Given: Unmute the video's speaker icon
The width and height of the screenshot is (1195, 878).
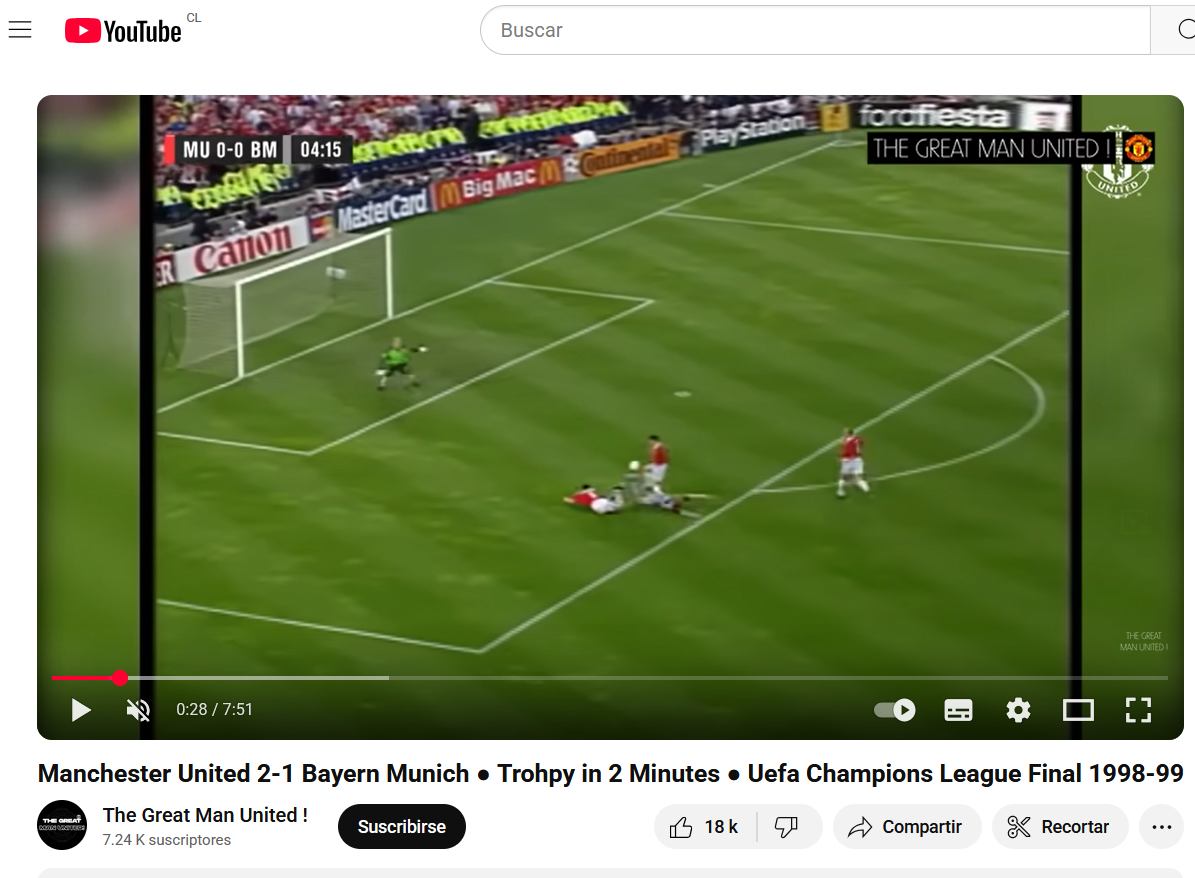Looking at the screenshot, I should pyautogui.click(x=138, y=710).
